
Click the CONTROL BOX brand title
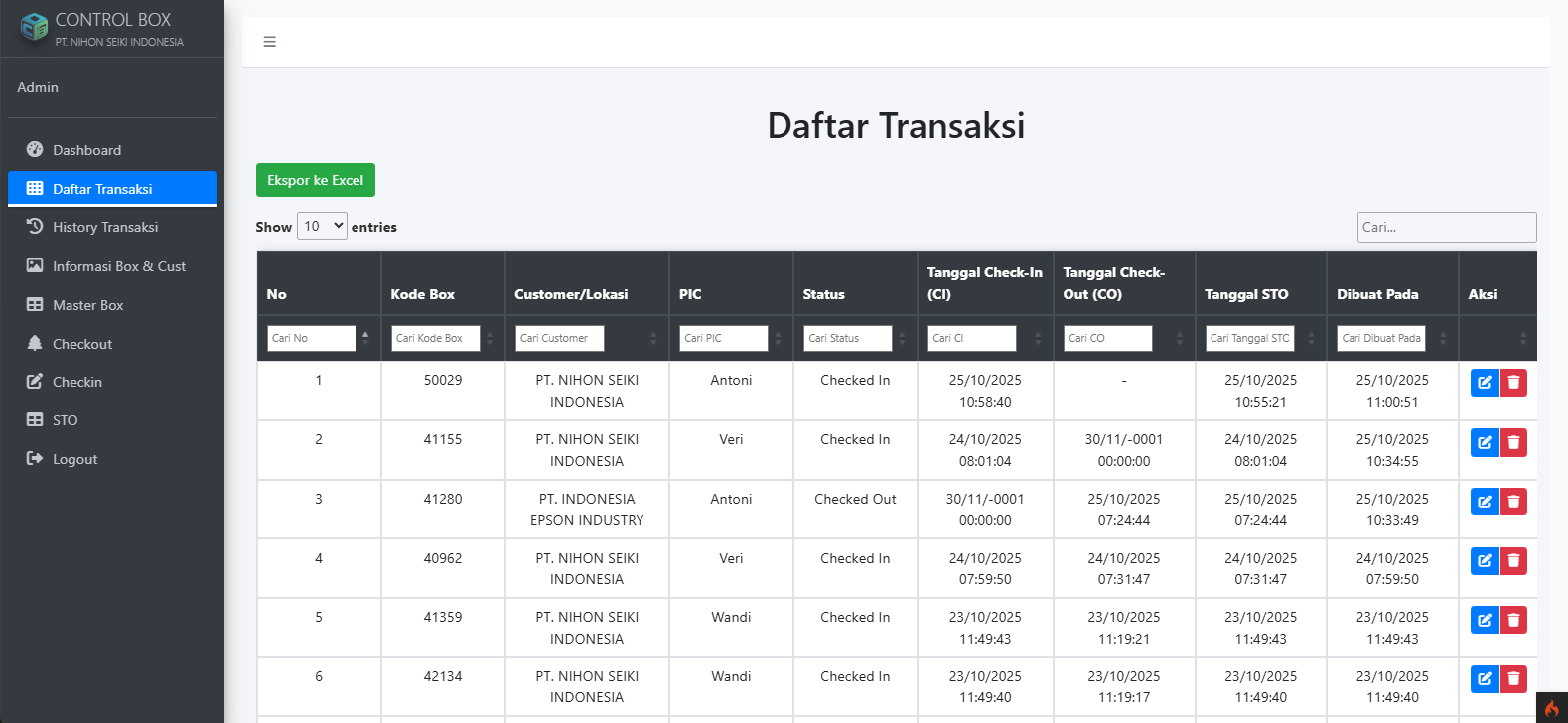[113, 20]
